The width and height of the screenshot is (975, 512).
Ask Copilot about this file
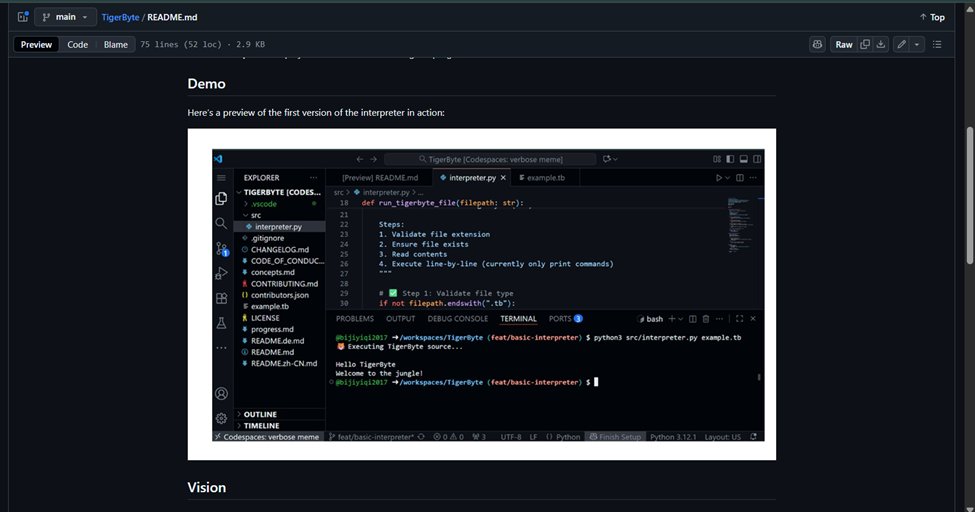817,44
